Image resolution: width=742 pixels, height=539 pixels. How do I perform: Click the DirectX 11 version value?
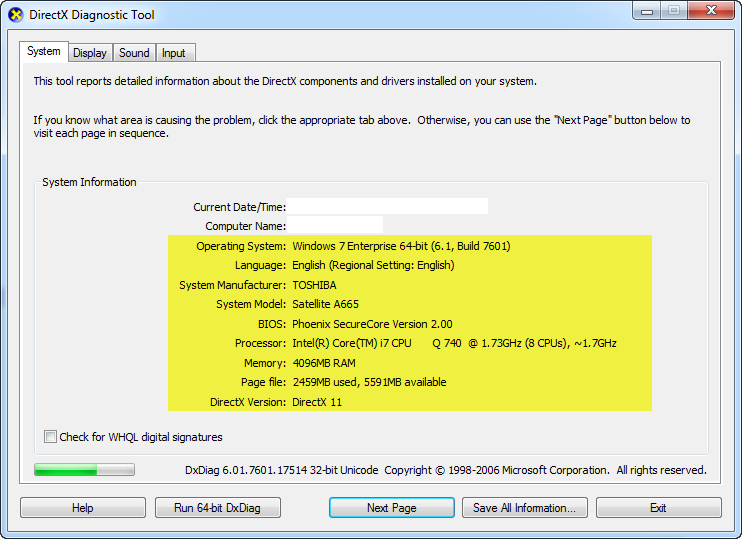[x=317, y=402]
